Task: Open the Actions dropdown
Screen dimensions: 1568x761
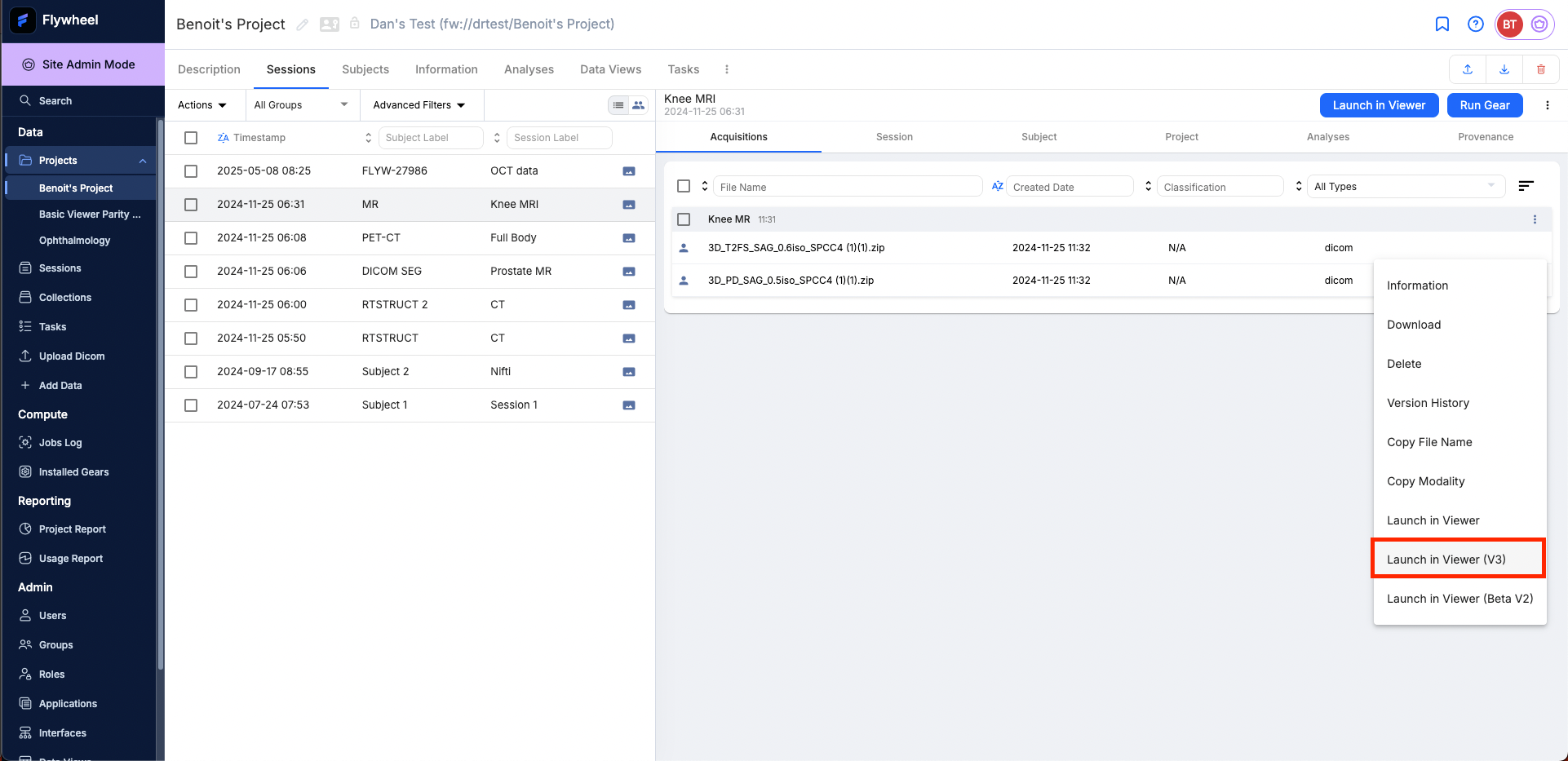Action: point(202,105)
